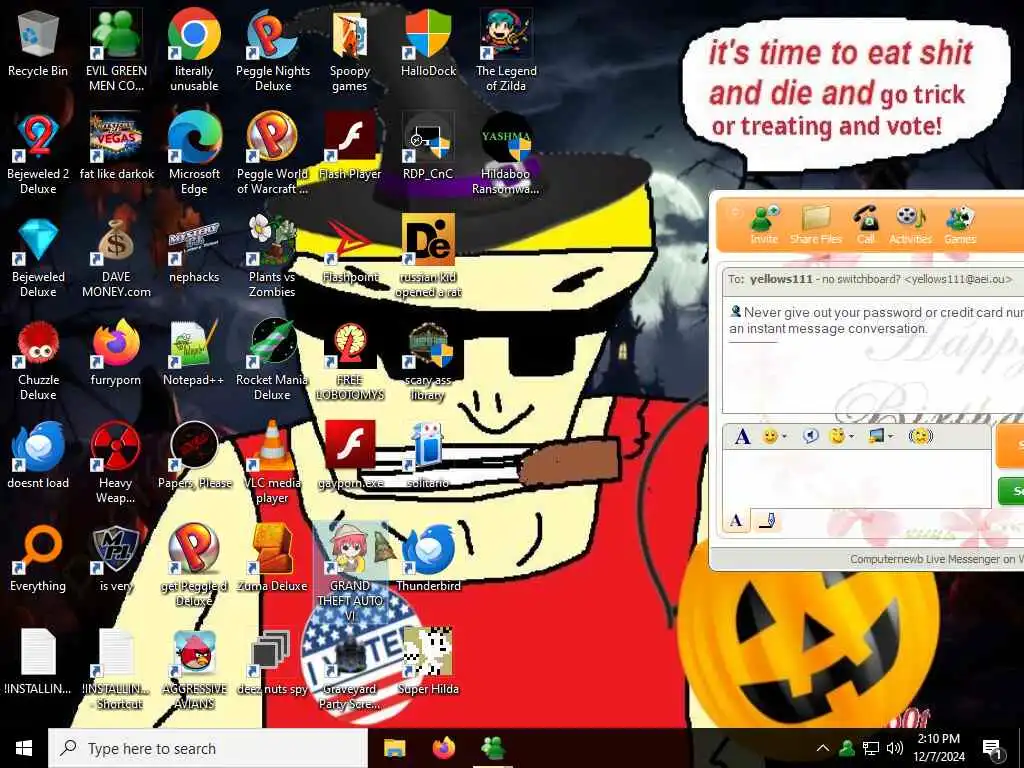Send a nudge with the shaking emoticon

pyautogui.click(x=921, y=436)
